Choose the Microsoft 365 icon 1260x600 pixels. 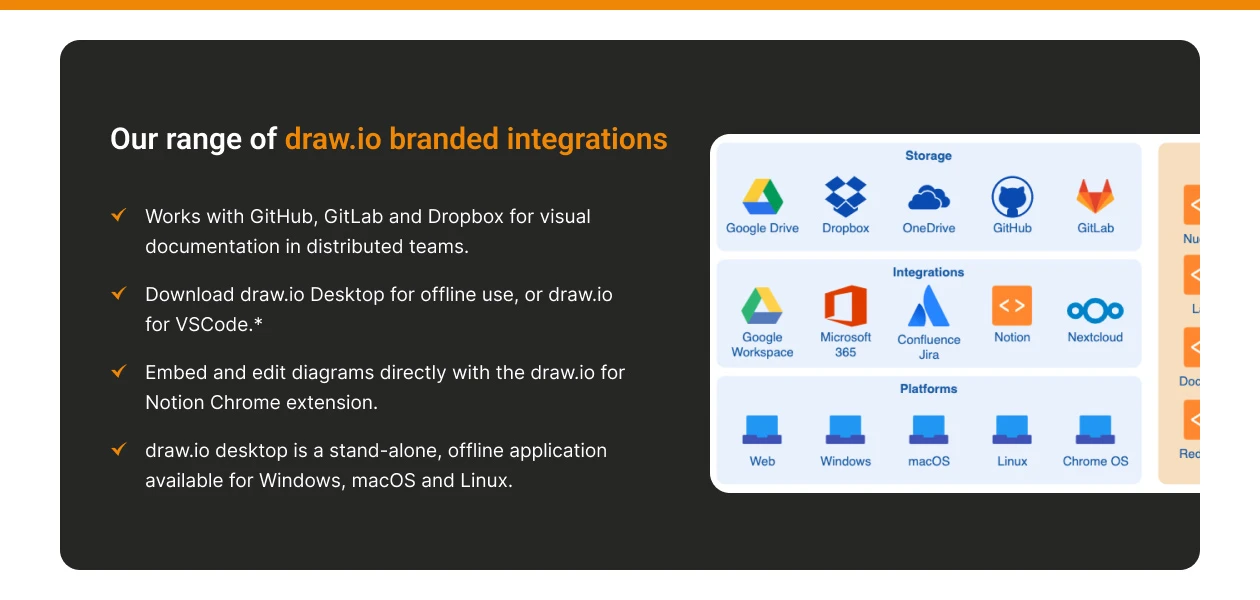point(845,306)
